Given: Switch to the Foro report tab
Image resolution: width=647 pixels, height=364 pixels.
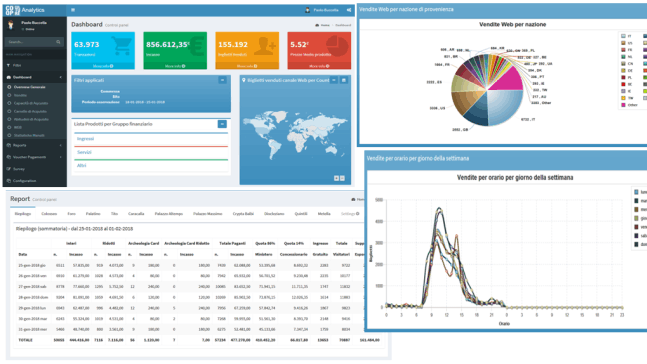Looking at the screenshot, I should coord(71,214).
